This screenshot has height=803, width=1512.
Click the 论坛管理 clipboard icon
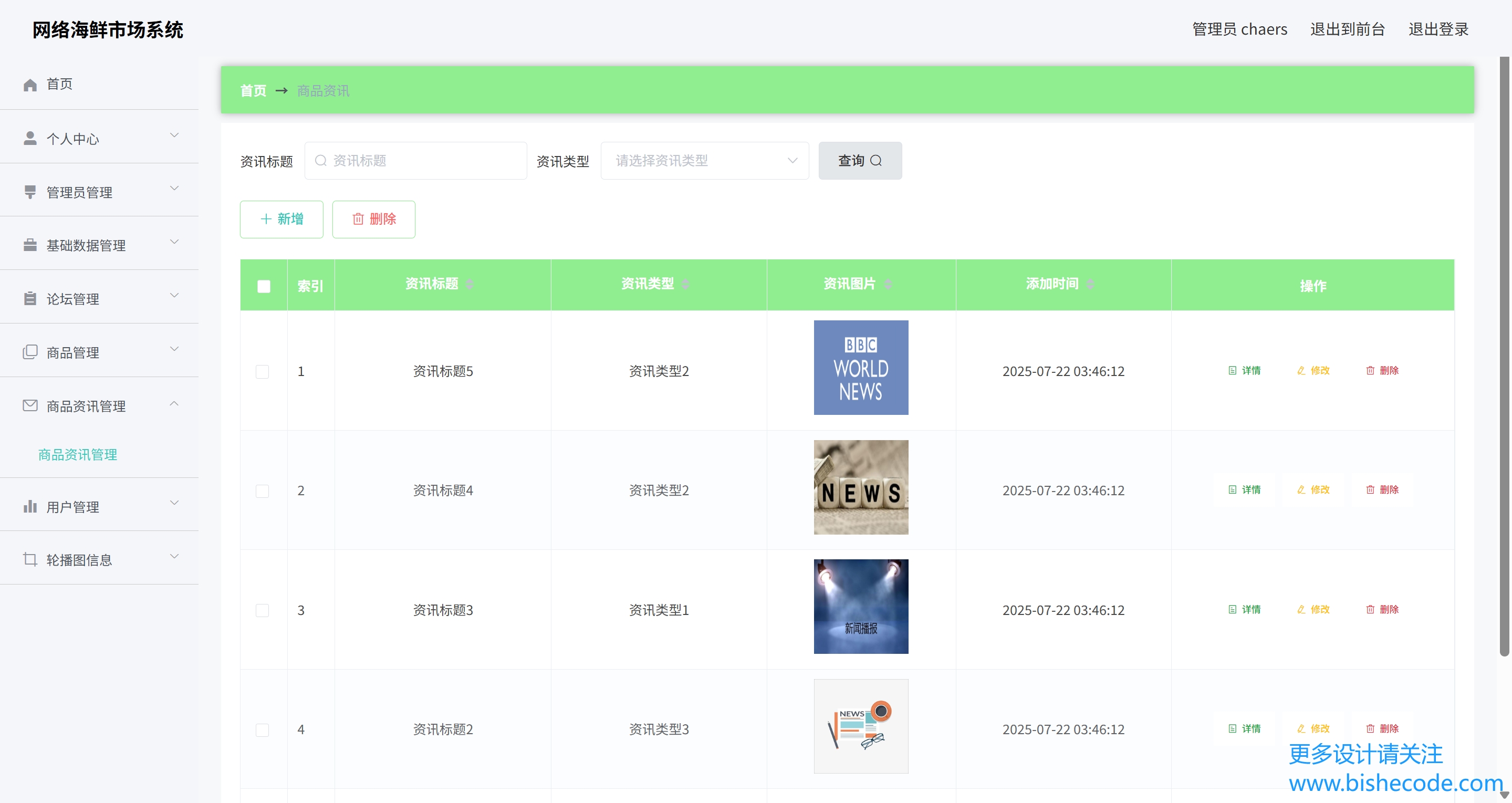click(30, 299)
